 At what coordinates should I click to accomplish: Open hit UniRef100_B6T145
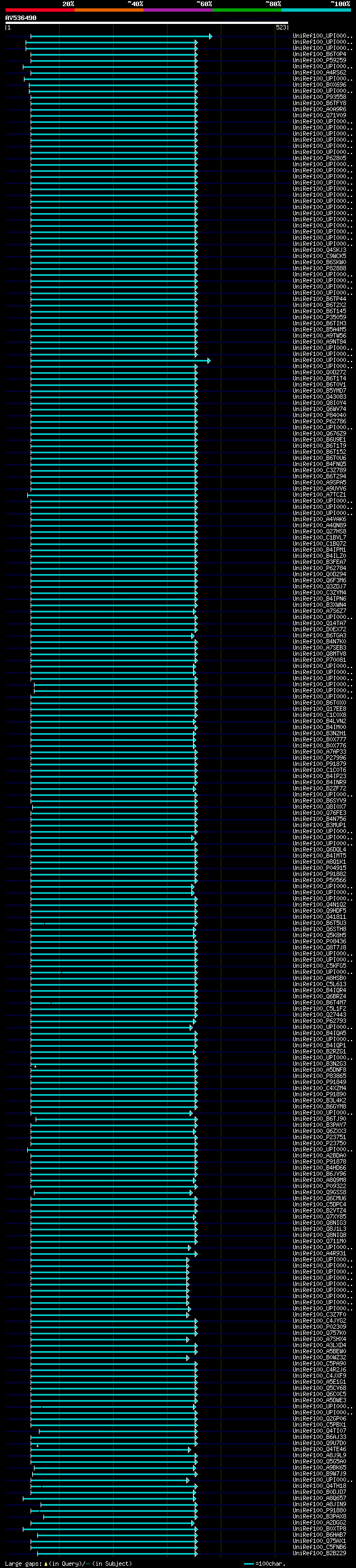(x=319, y=311)
